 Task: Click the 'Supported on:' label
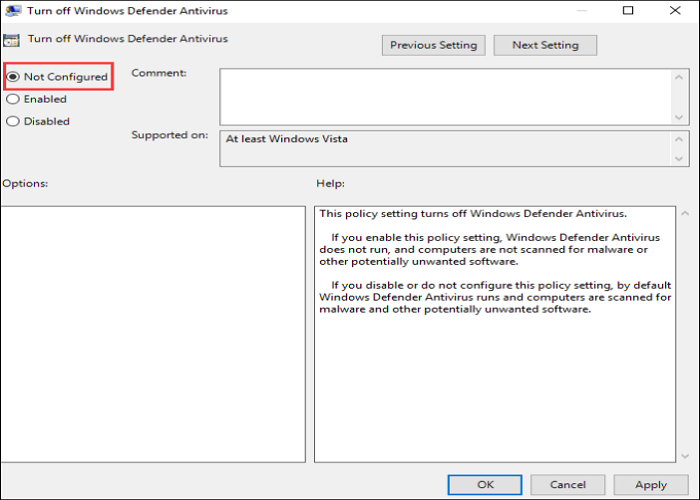(170, 135)
